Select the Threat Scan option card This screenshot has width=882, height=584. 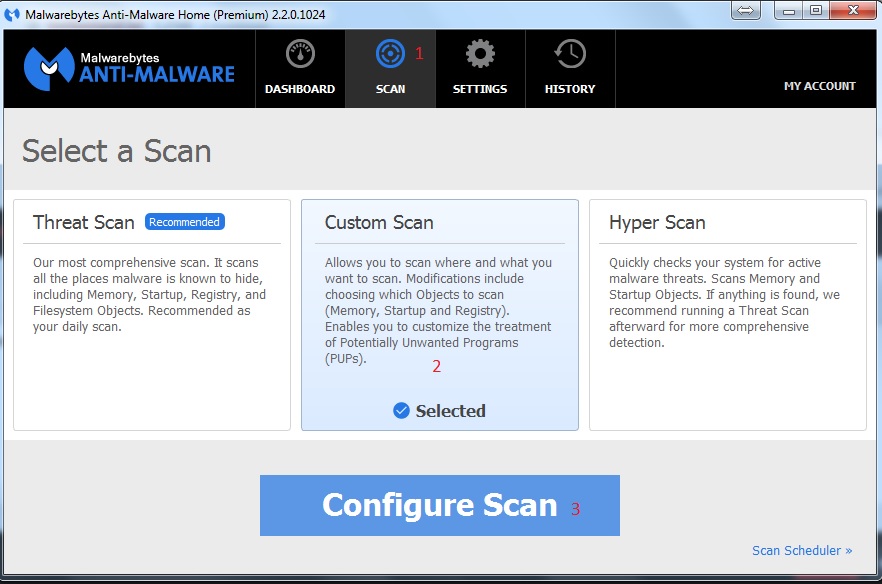click(151, 315)
